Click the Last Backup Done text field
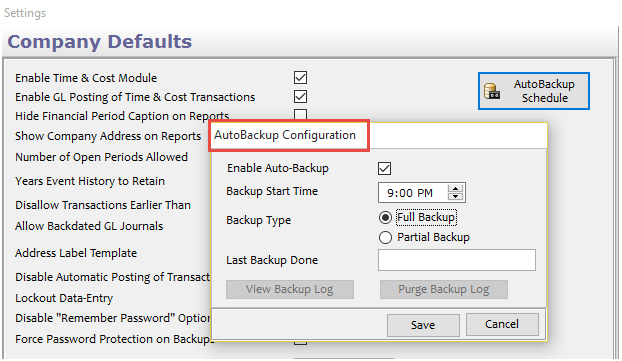This screenshot has height=361, width=622. coord(457,260)
